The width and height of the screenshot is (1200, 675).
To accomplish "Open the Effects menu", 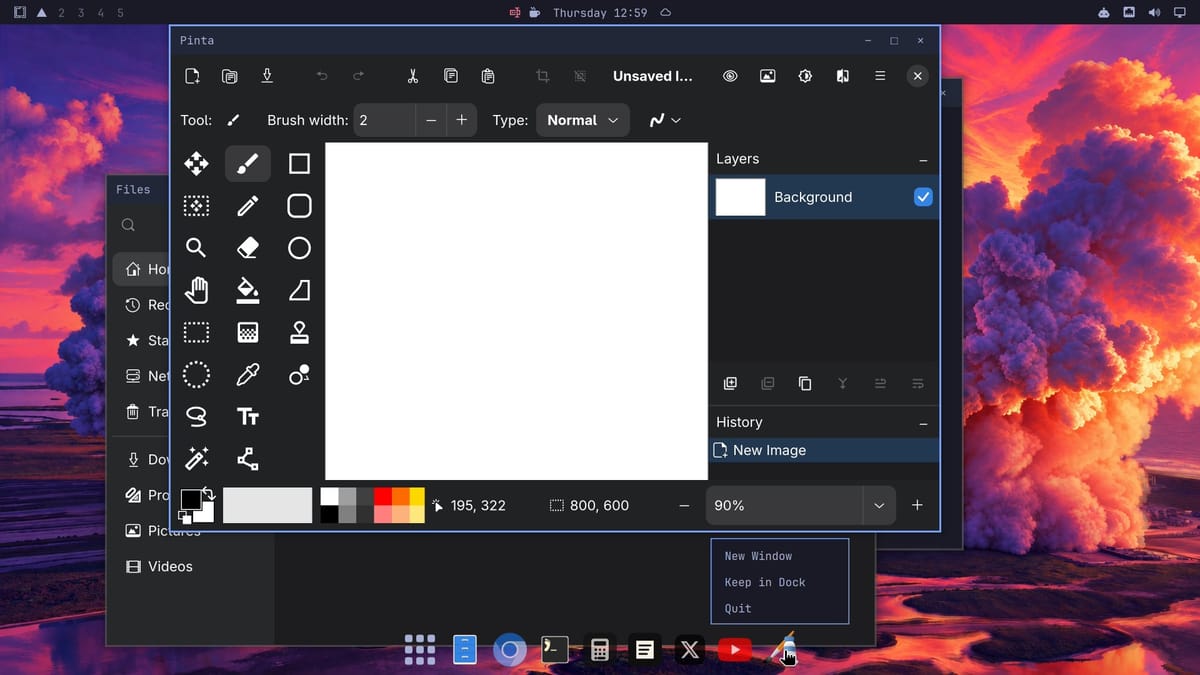I will click(842, 76).
